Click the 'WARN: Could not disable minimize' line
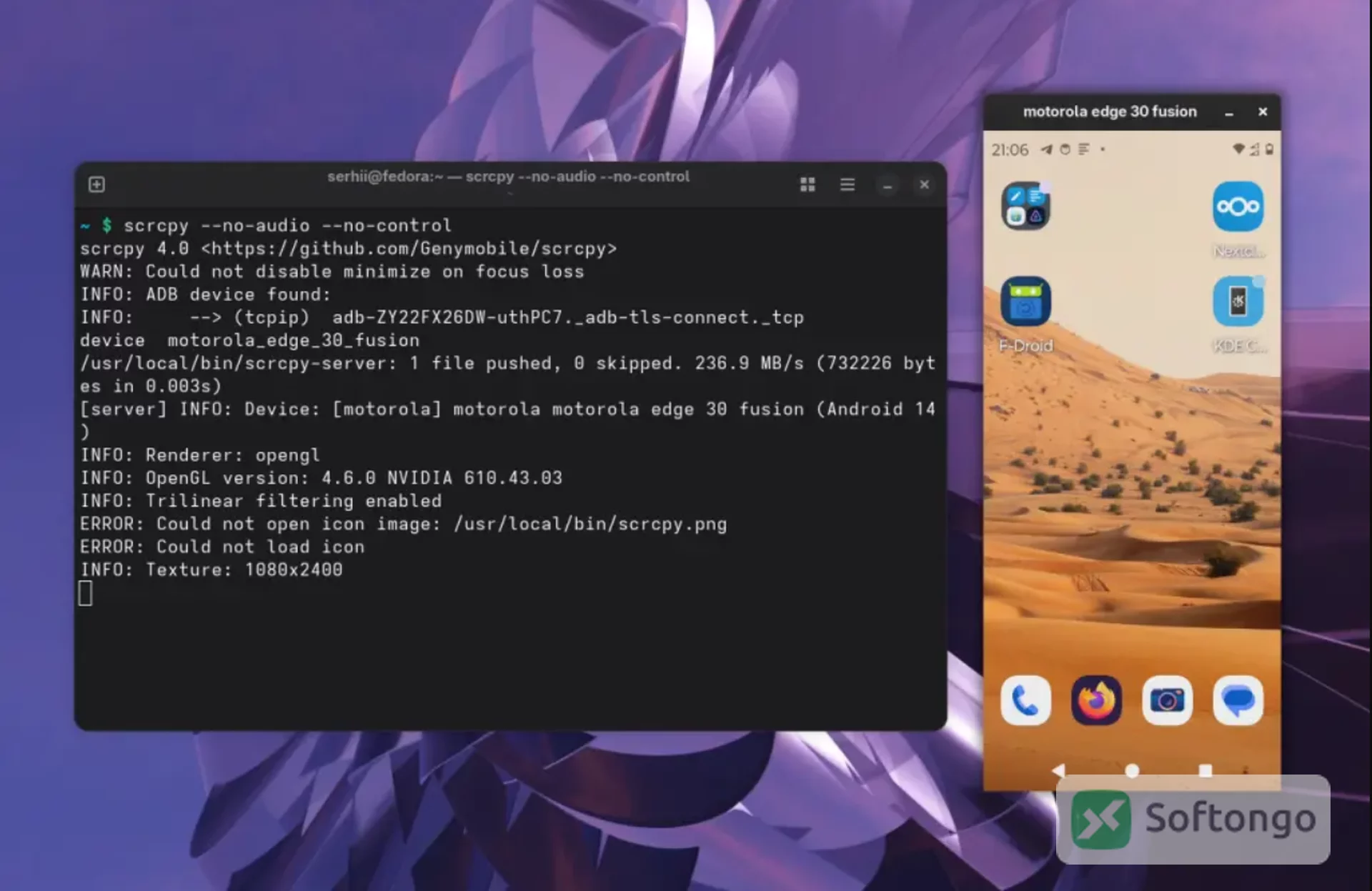This screenshot has width=1372, height=891. click(x=332, y=272)
